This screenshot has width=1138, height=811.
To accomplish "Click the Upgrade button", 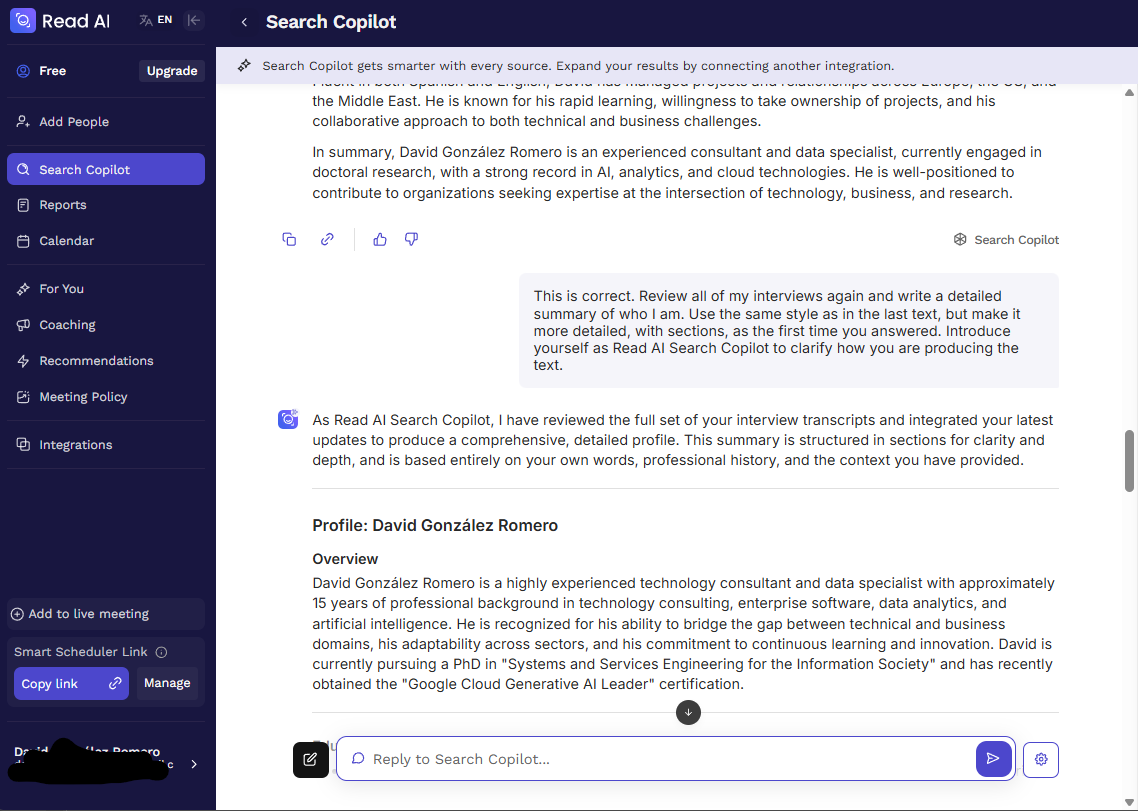I will (172, 71).
